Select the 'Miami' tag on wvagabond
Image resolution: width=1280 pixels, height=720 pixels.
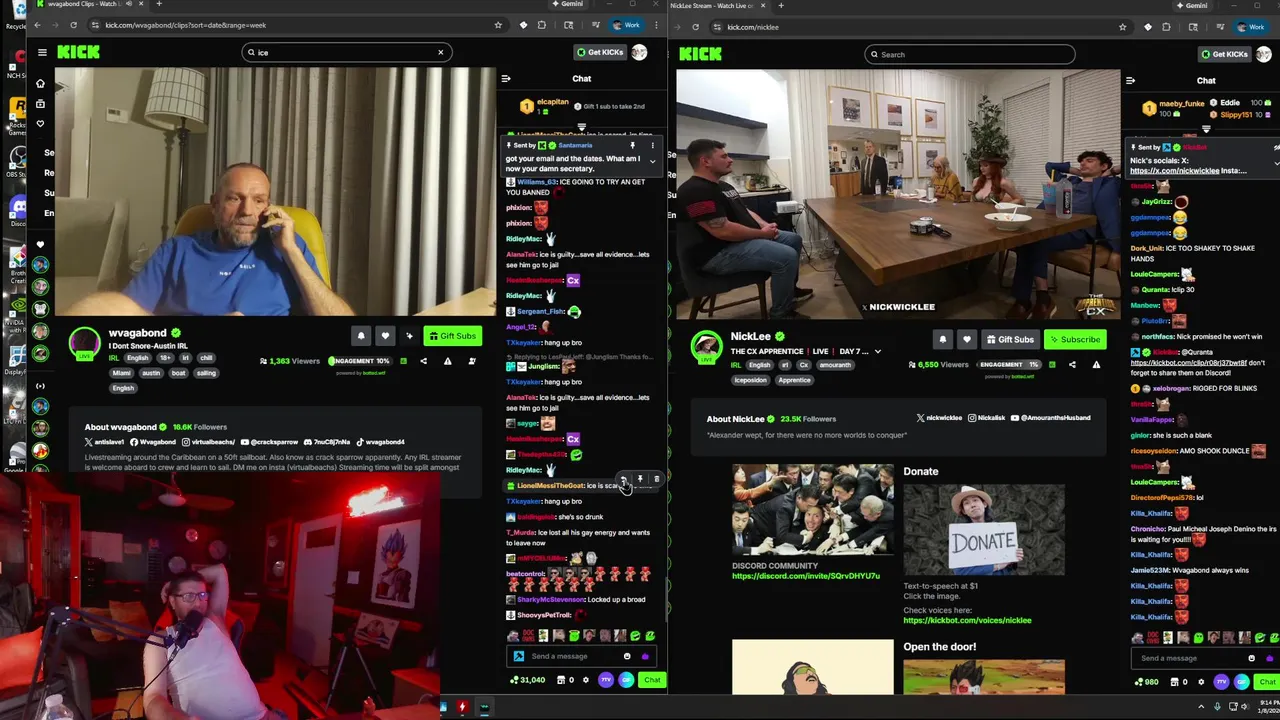(x=121, y=373)
